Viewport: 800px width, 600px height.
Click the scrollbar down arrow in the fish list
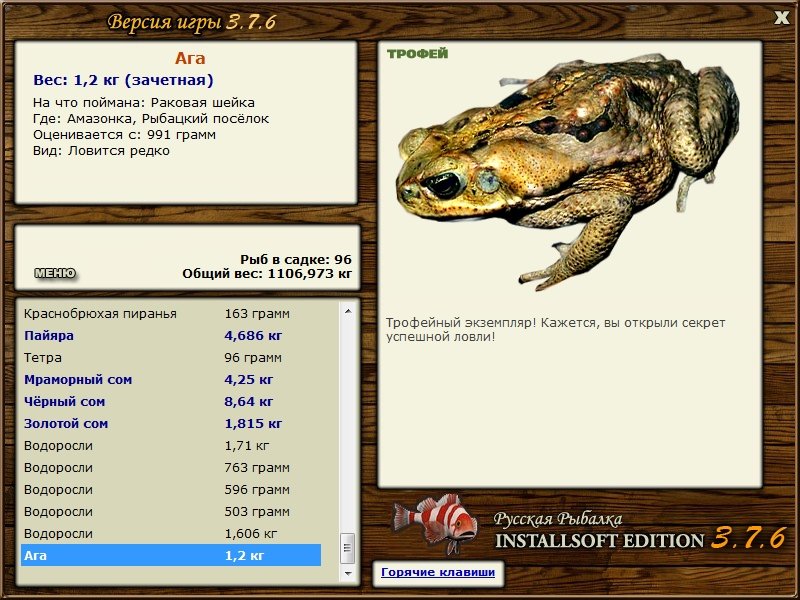(348, 574)
